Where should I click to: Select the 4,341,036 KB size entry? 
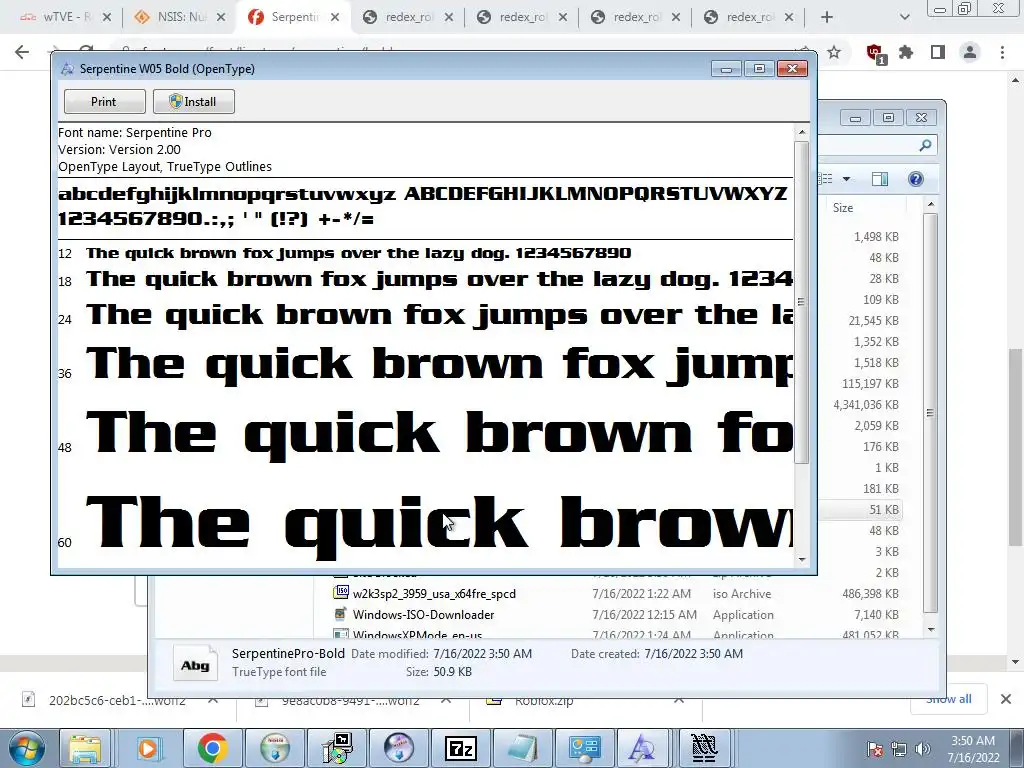coord(866,405)
